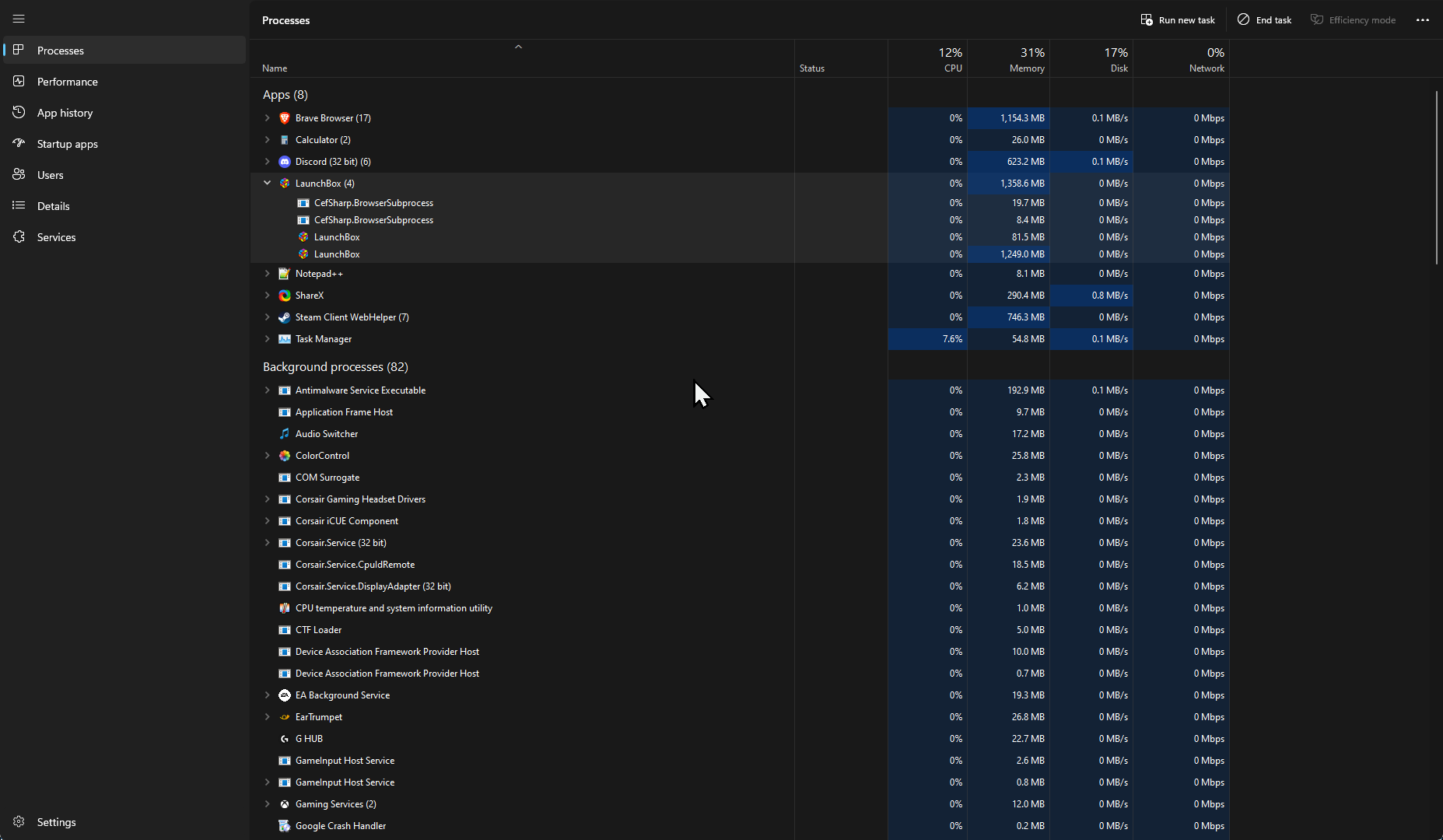Click the ShareX app icon

285,296
